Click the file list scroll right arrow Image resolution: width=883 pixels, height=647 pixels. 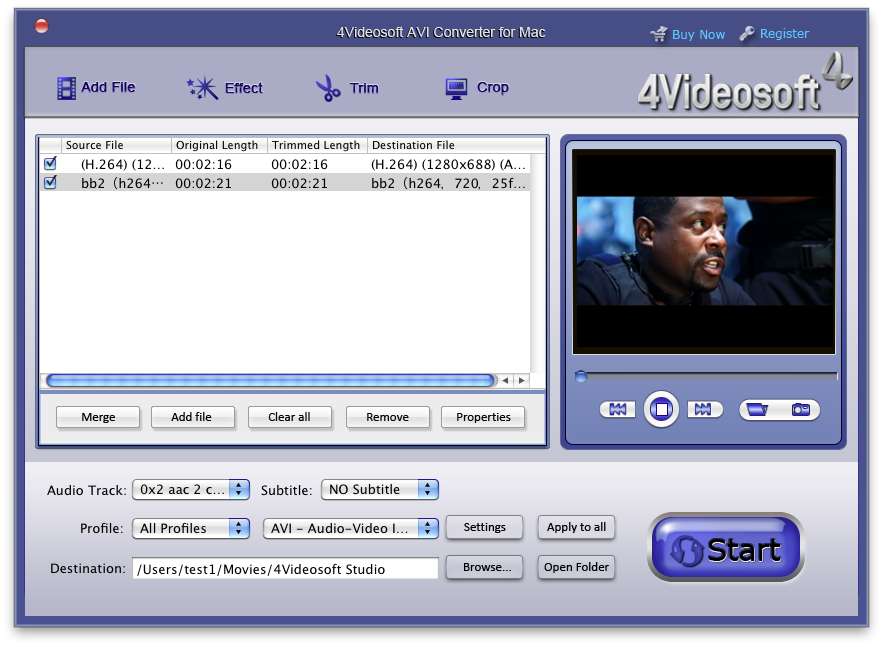522,381
